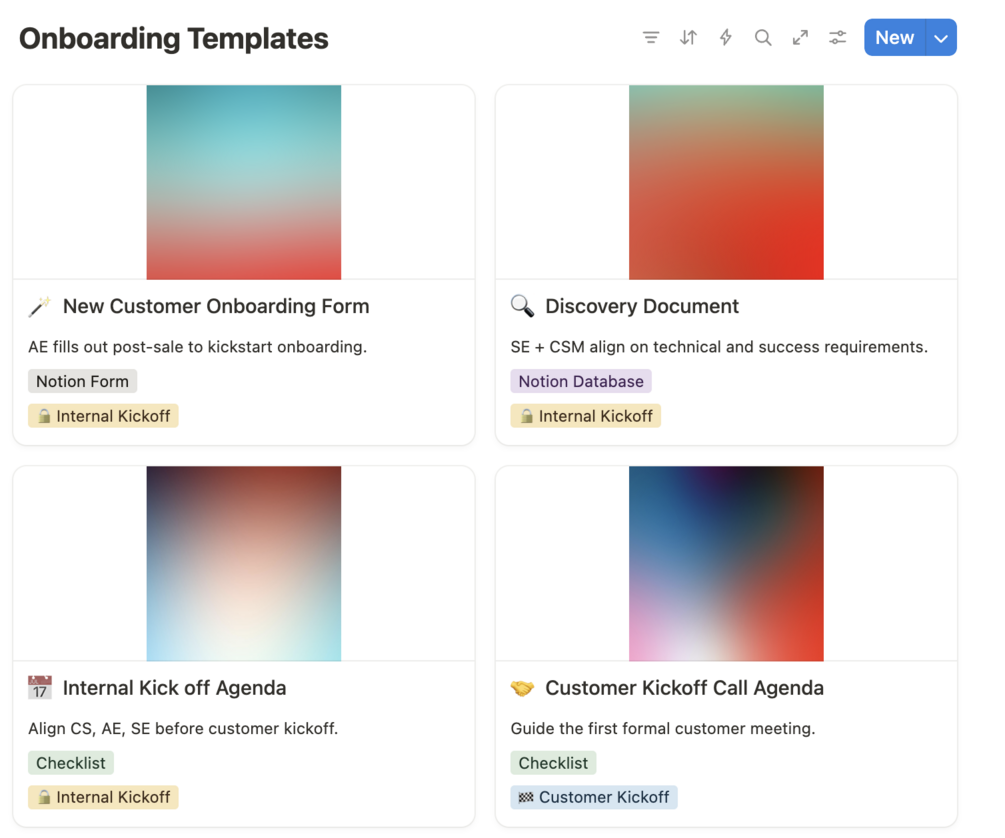Open automations via the lightning bolt icon
The image size is (1005, 838).
[x=726, y=38]
